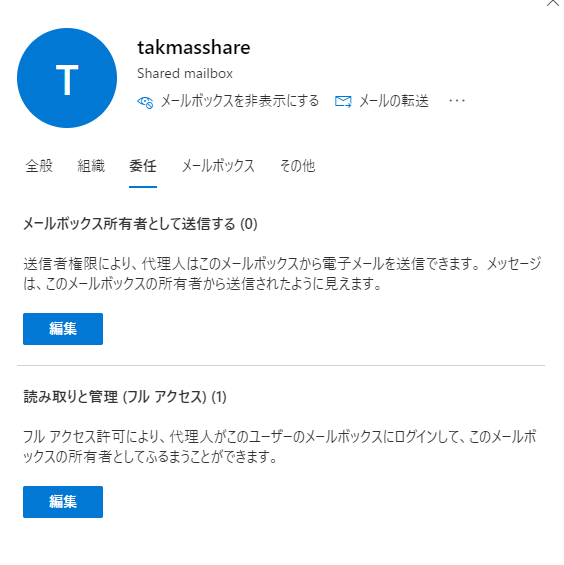Click 編集 under メールボックス所有者として送信する
This screenshot has height=565, width=564.
click(63, 329)
